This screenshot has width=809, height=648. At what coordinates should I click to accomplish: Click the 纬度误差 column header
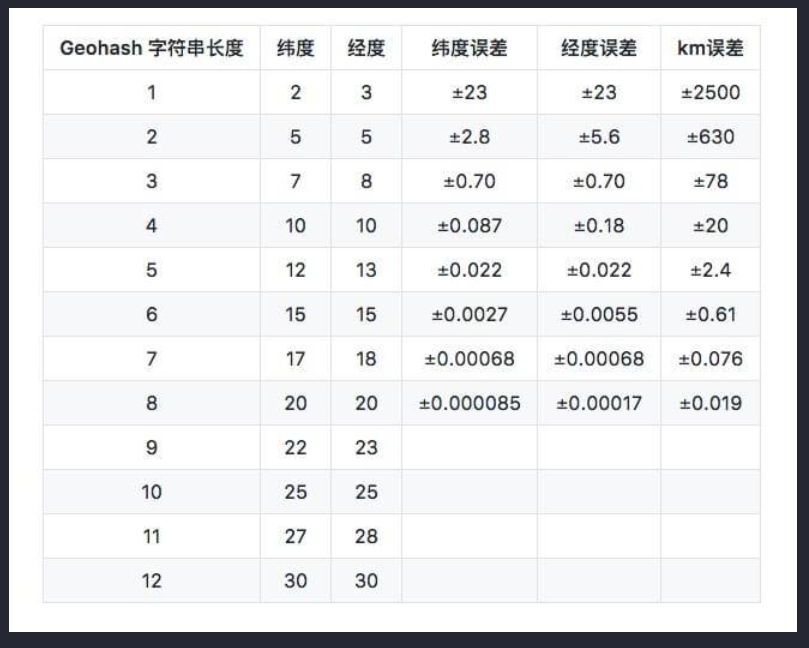(x=468, y=47)
